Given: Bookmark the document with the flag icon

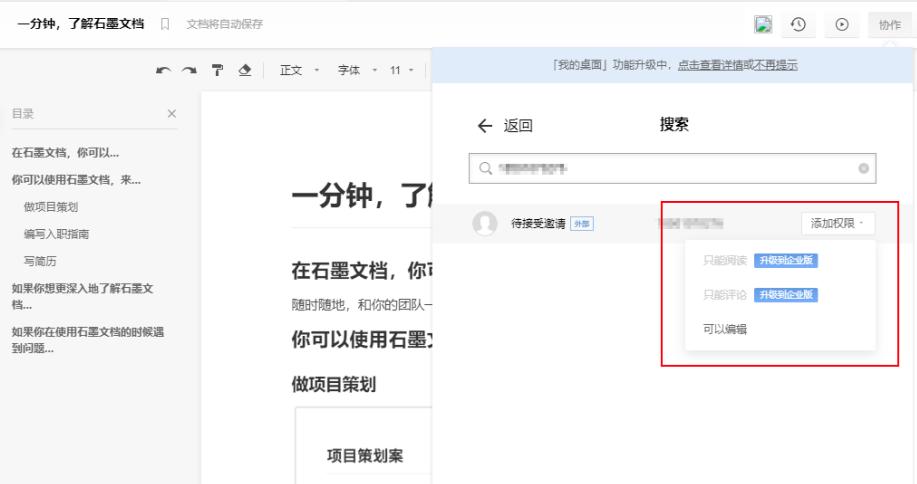Looking at the screenshot, I should tap(165, 24).
